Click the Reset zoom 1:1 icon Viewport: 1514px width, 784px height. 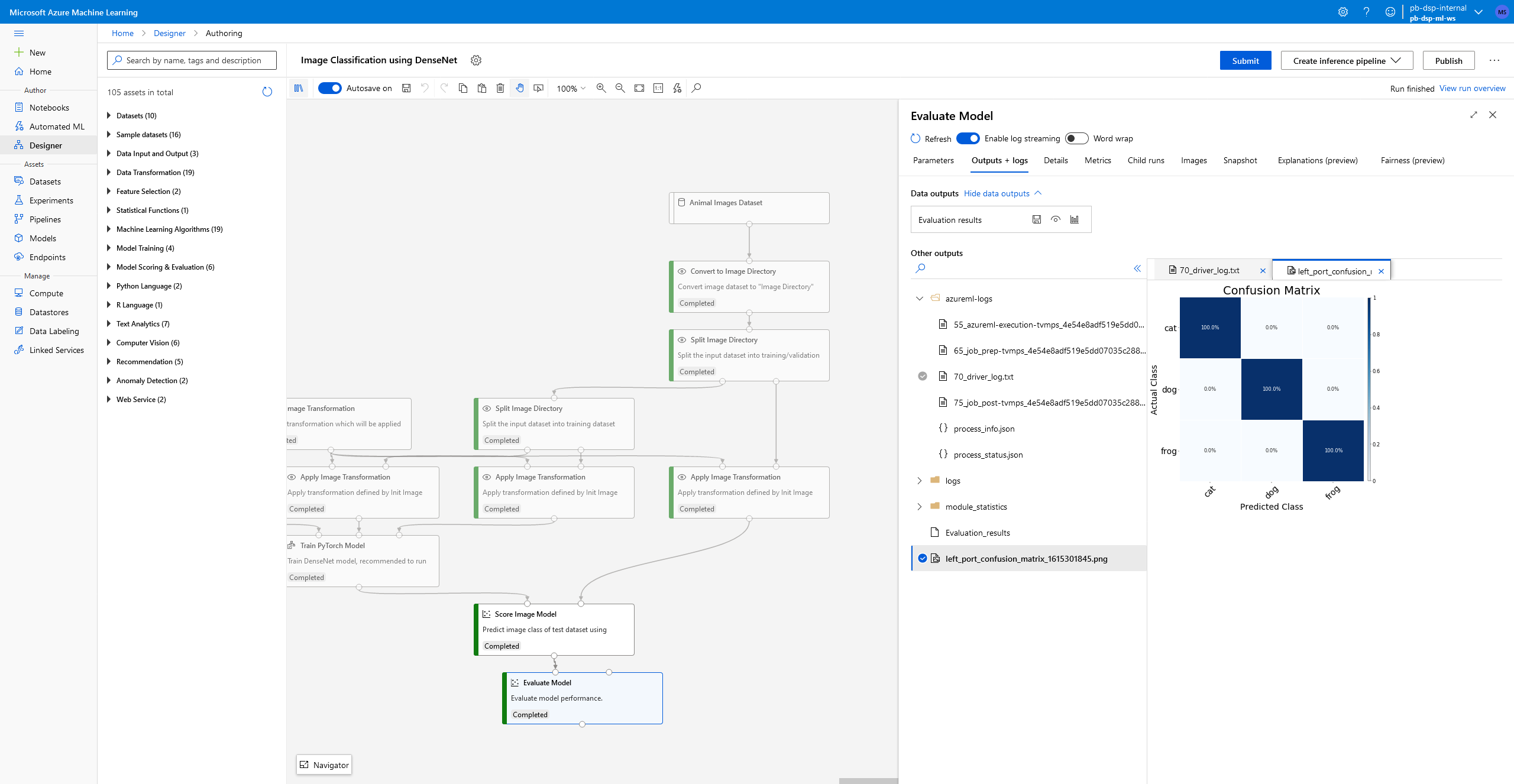pos(658,88)
